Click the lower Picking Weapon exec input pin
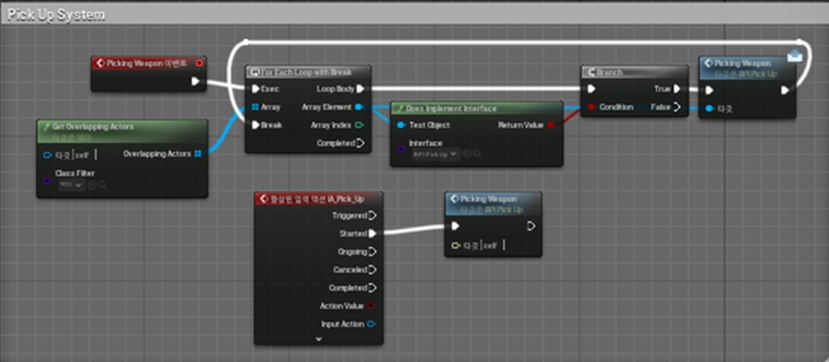This screenshot has height=362, width=829. [x=455, y=226]
